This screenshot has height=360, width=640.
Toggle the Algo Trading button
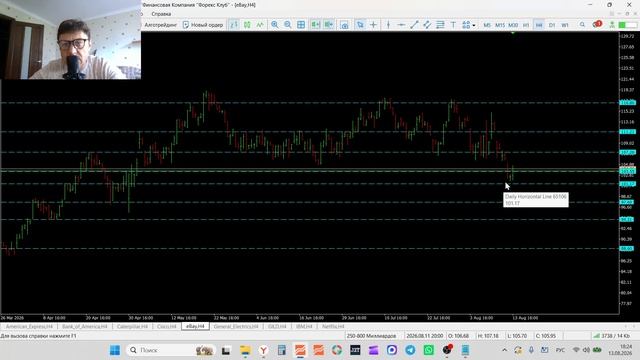click(x=160, y=25)
